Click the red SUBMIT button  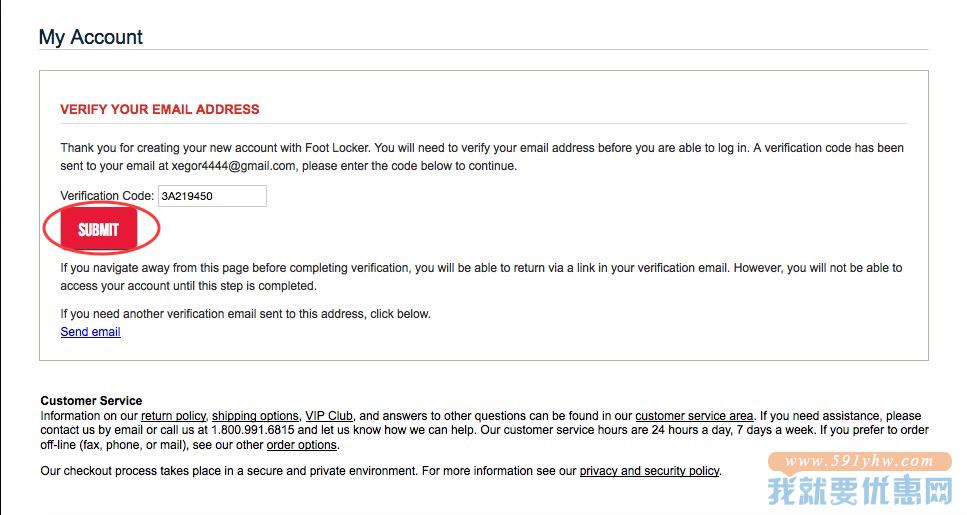tap(99, 229)
